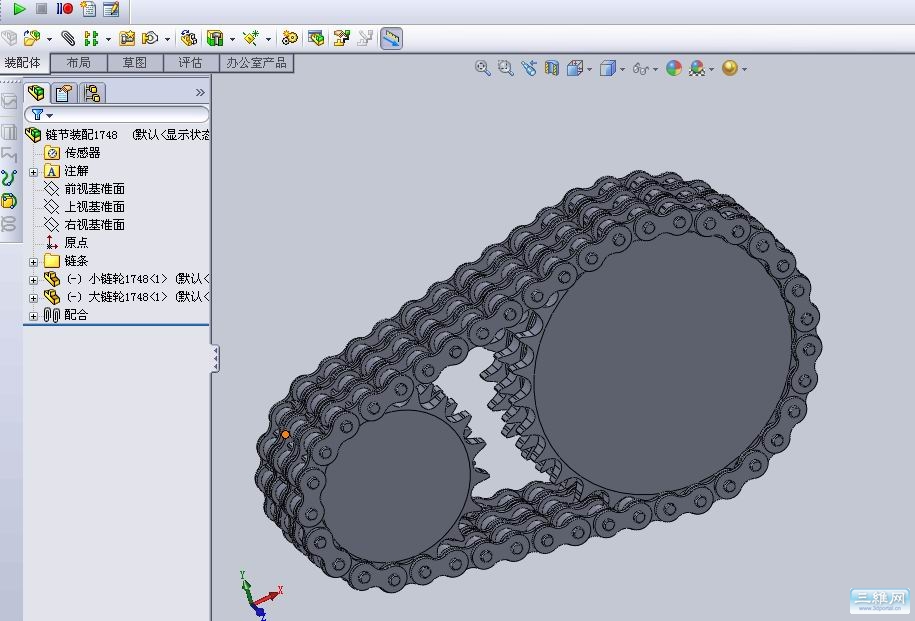
Task: Open the PropertyManager tab
Action: point(64,93)
